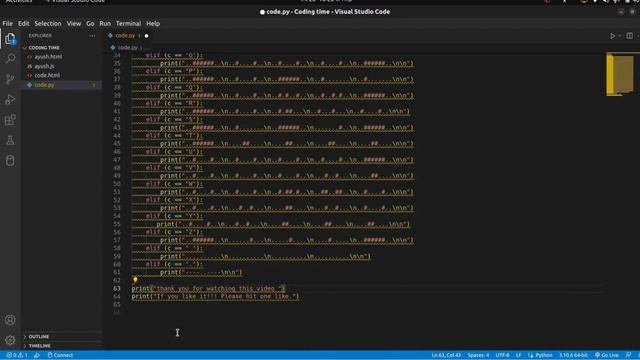Place cursor on line 64 print statement
This screenshot has height=360, width=640.
[x=215, y=297]
